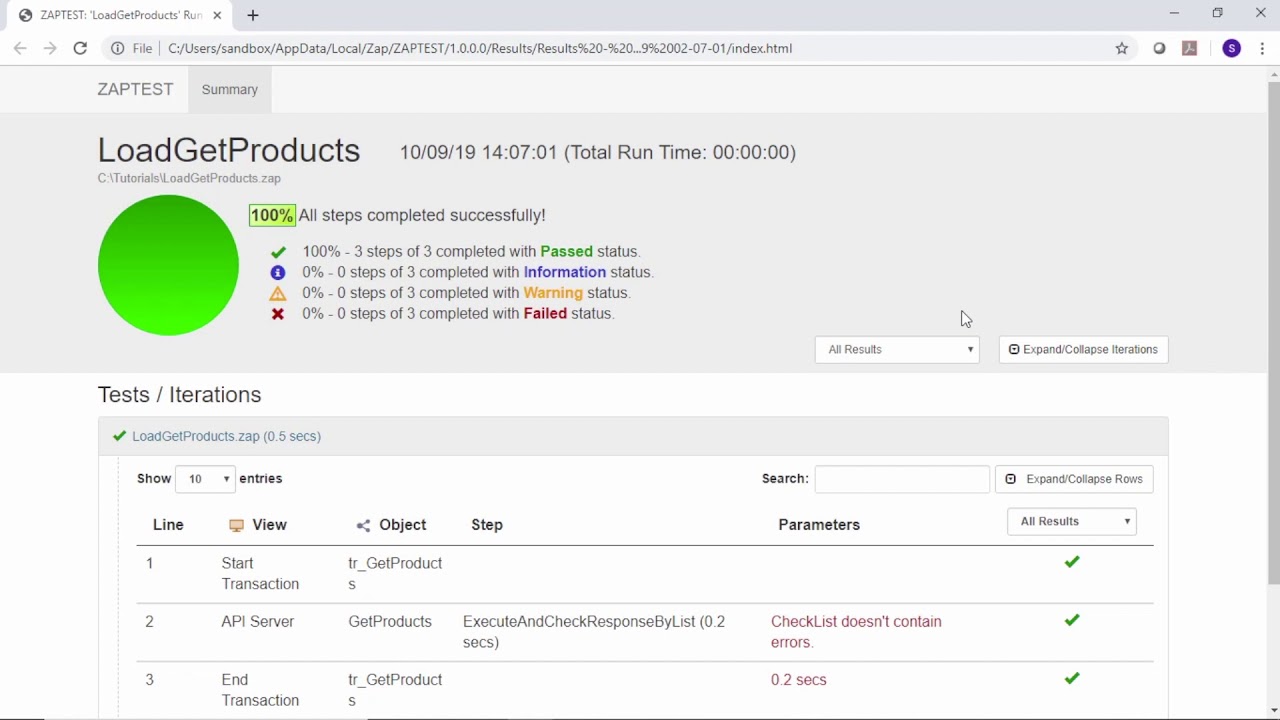Click the GetProducts object cell
The image size is (1280, 720).
(390, 622)
